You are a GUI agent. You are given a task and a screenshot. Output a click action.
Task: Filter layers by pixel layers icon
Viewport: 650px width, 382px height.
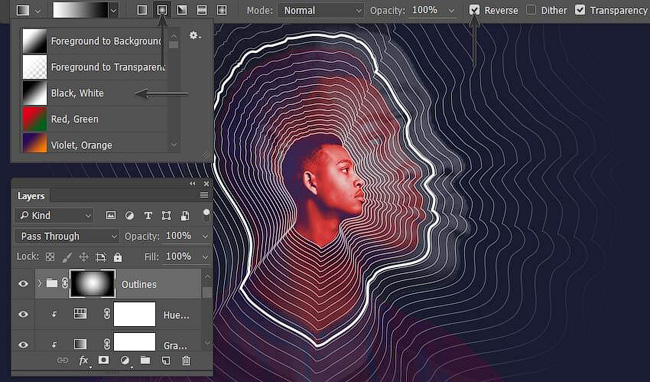[x=111, y=215]
